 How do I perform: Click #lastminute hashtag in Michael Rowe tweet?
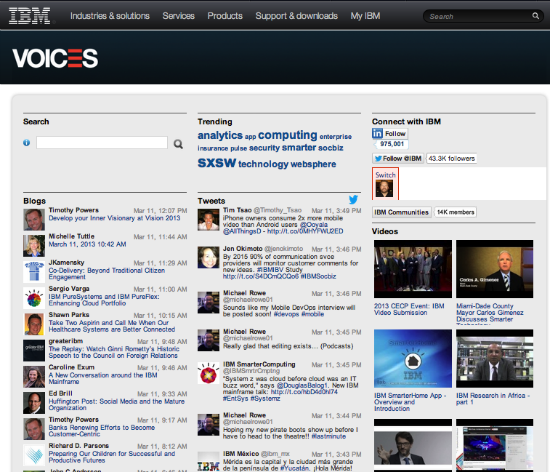[x=329, y=437]
